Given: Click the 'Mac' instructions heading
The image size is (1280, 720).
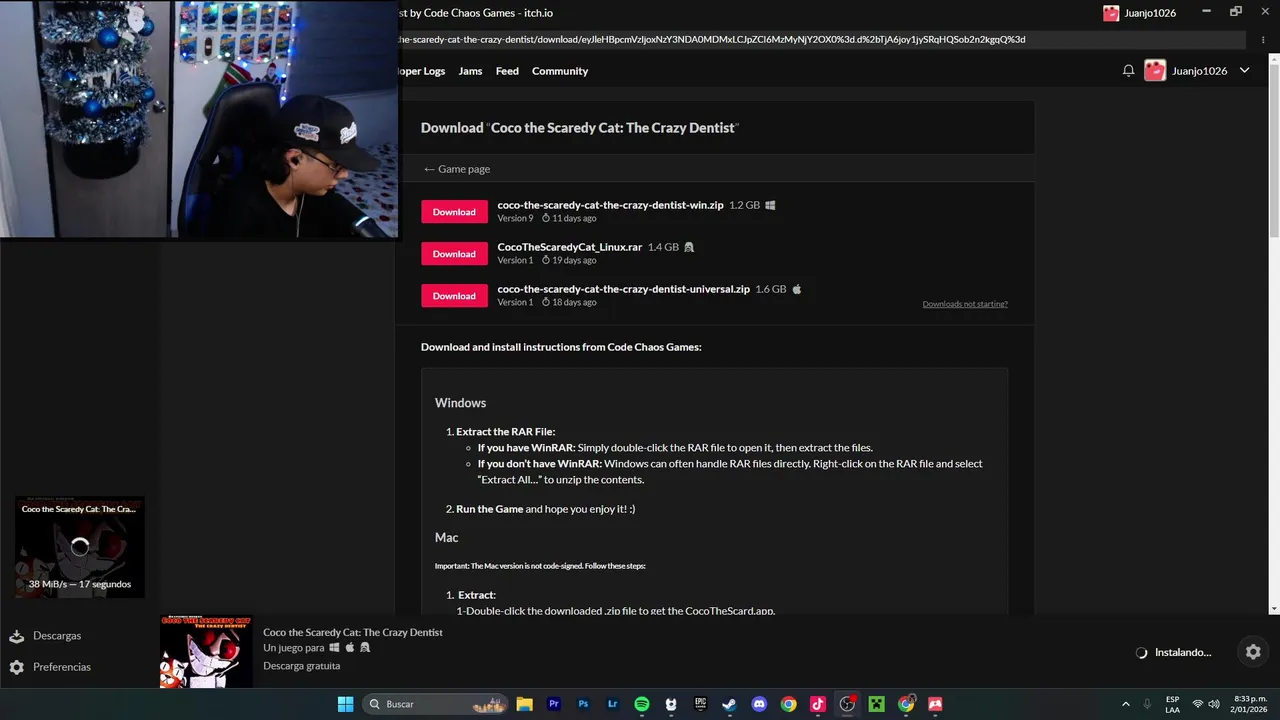Looking at the screenshot, I should pyautogui.click(x=446, y=538).
